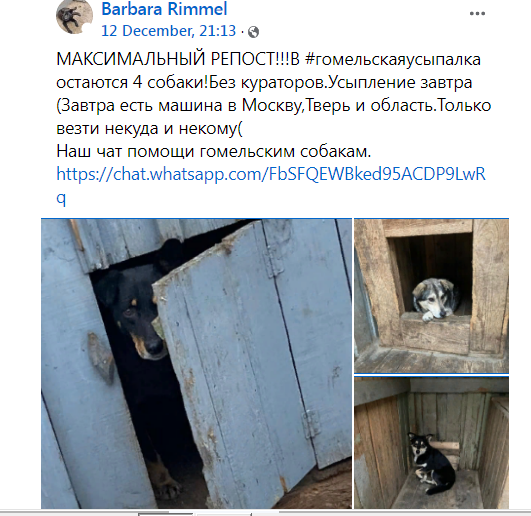531x516 pixels.
Task: Open Barbara Rimmel's round profile avatar
Action: click(x=74, y=16)
